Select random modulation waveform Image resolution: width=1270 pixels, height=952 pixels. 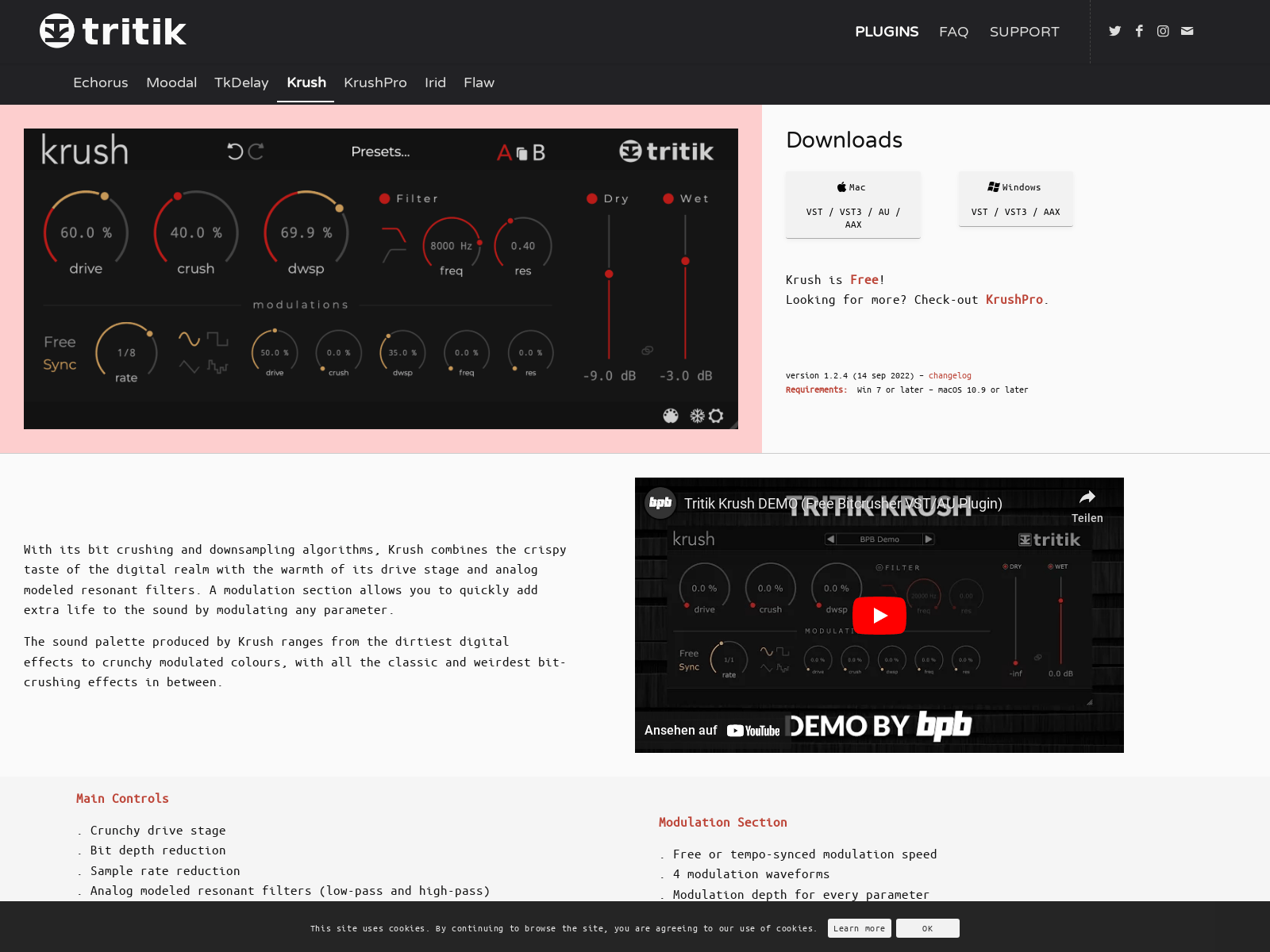[217, 367]
